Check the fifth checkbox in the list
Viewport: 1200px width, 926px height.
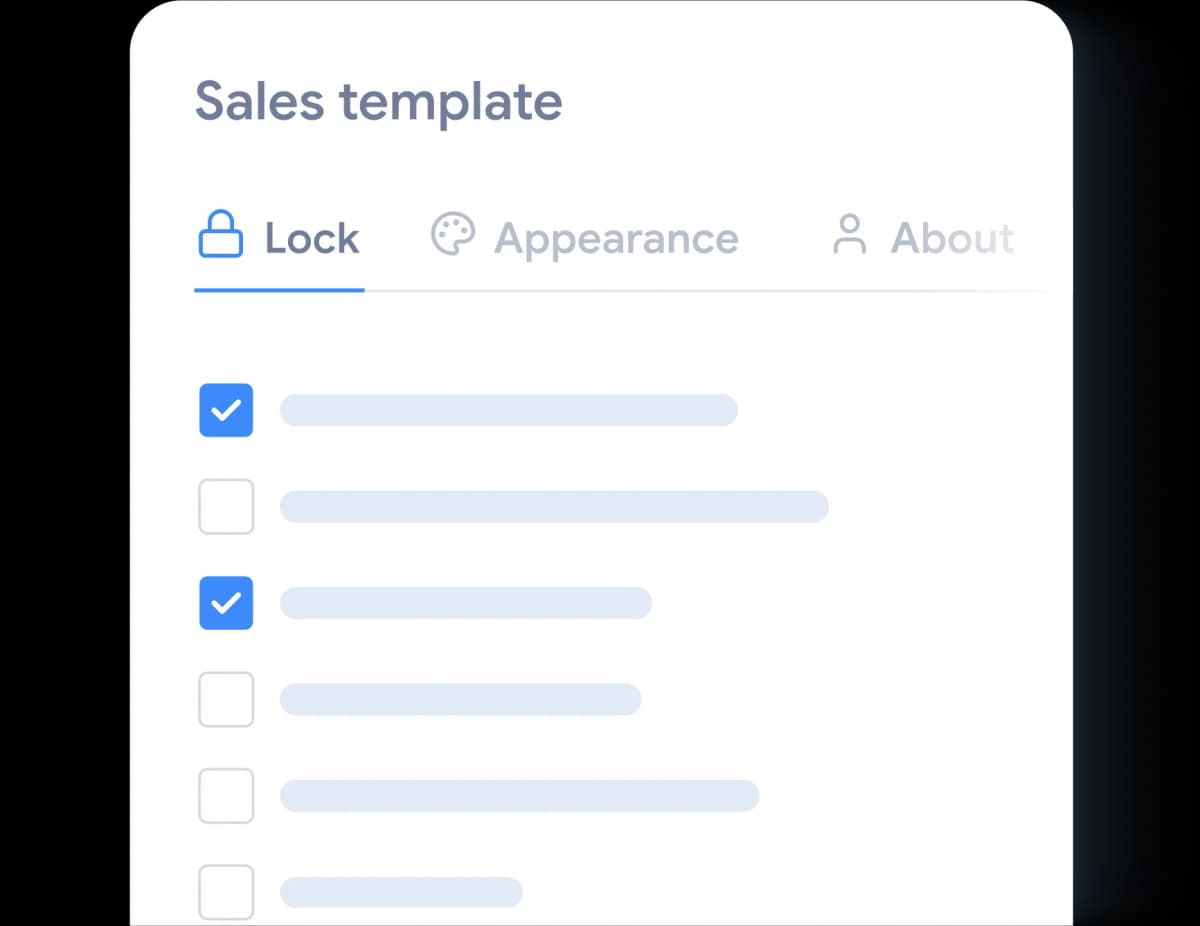(x=226, y=795)
